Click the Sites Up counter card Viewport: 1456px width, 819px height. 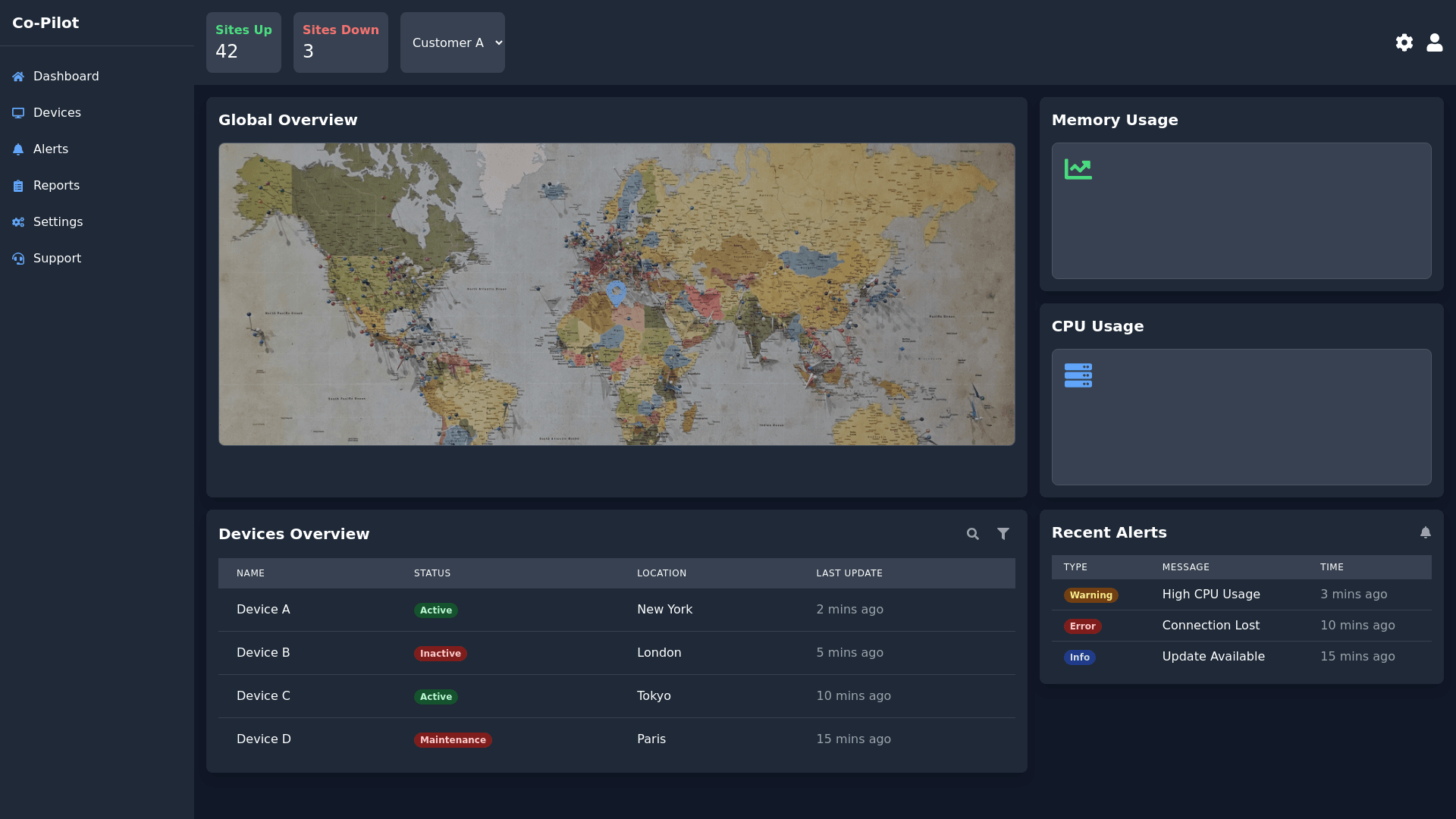point(243,42)
